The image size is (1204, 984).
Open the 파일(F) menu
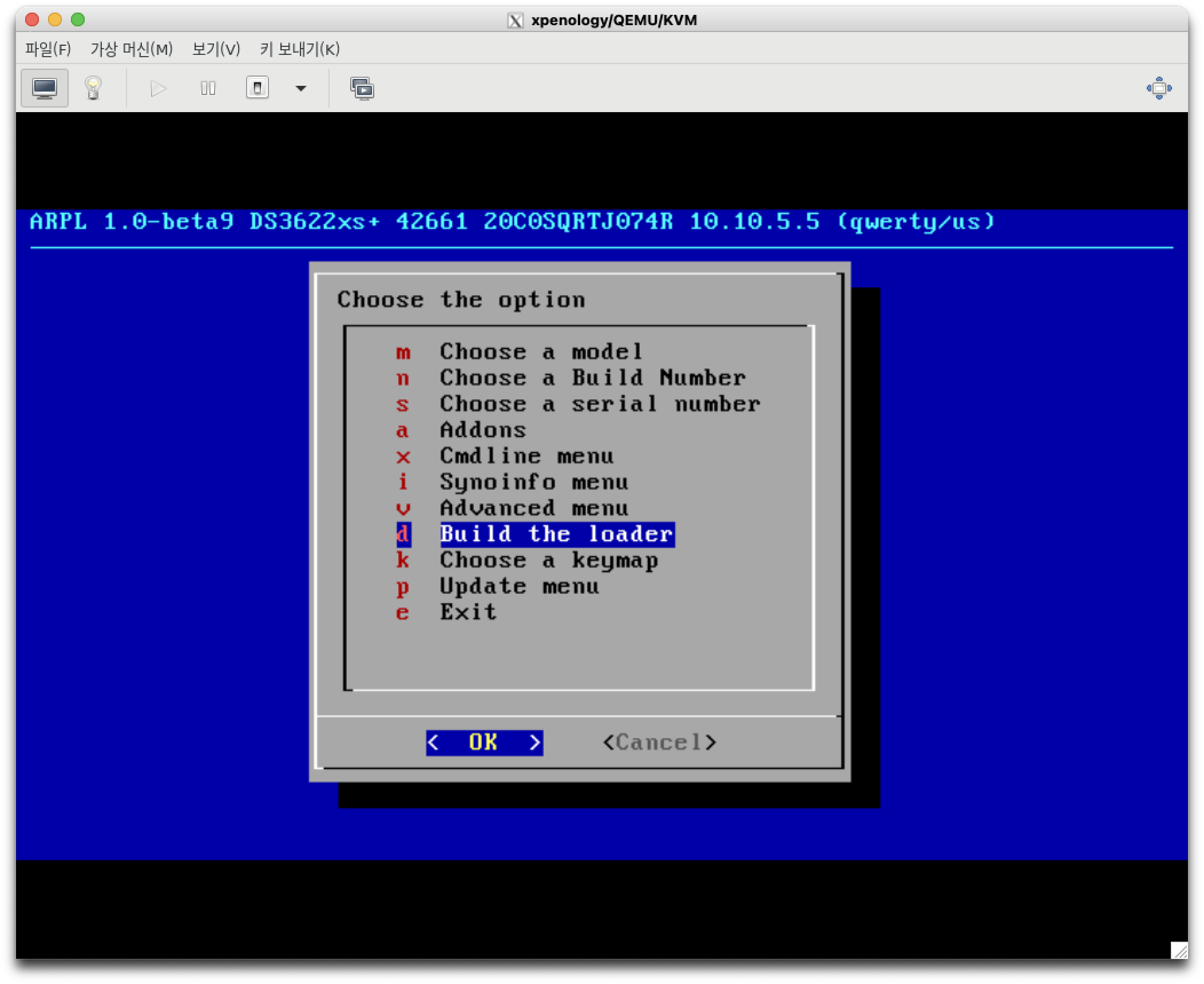(48, 49)
